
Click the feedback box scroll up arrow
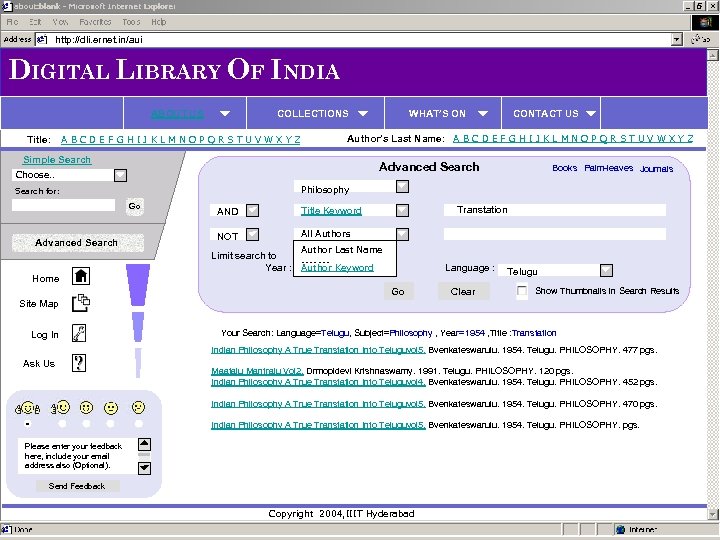(x=144, y=444)
